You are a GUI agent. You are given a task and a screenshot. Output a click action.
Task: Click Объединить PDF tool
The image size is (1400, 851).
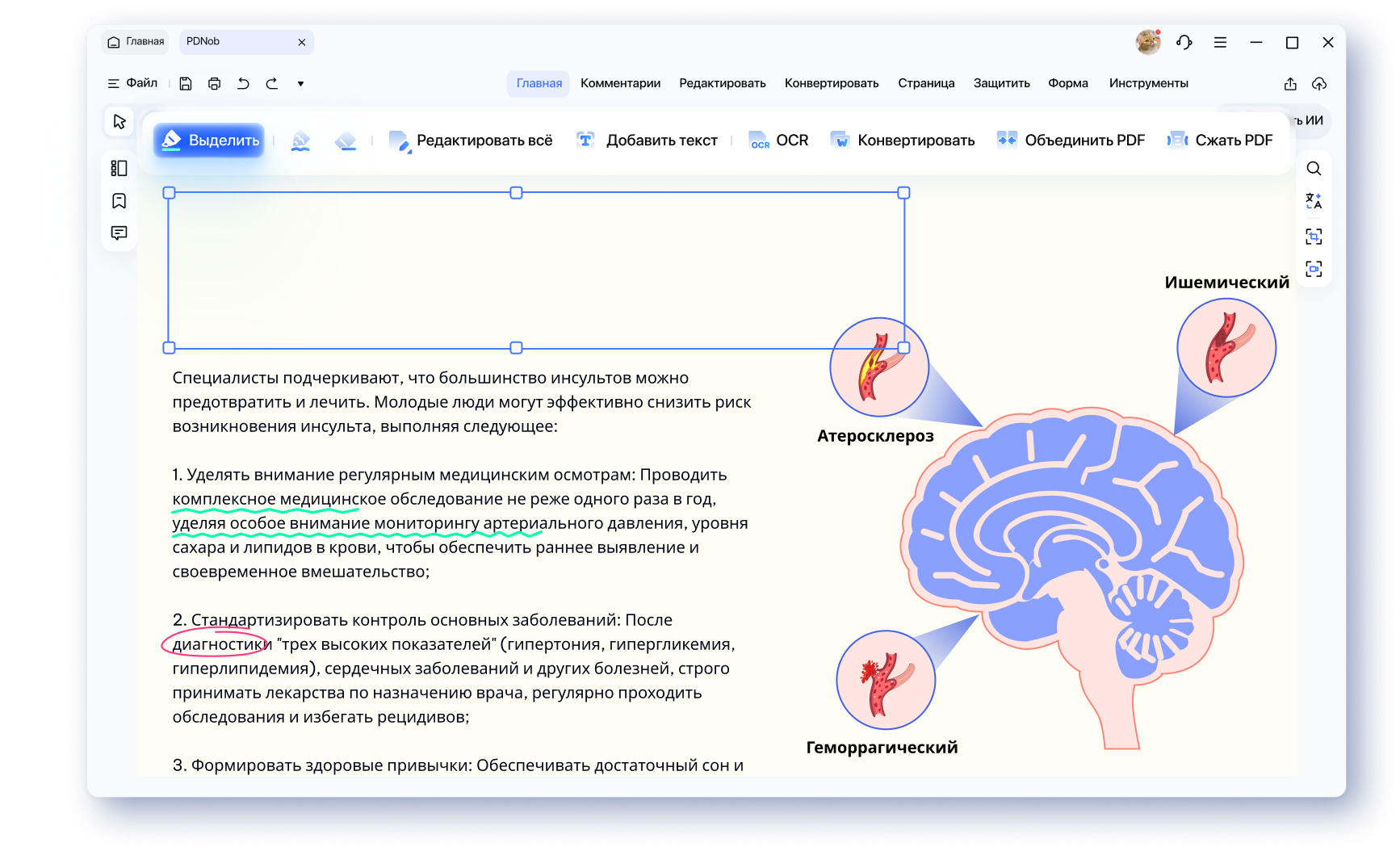(1071, 140)
